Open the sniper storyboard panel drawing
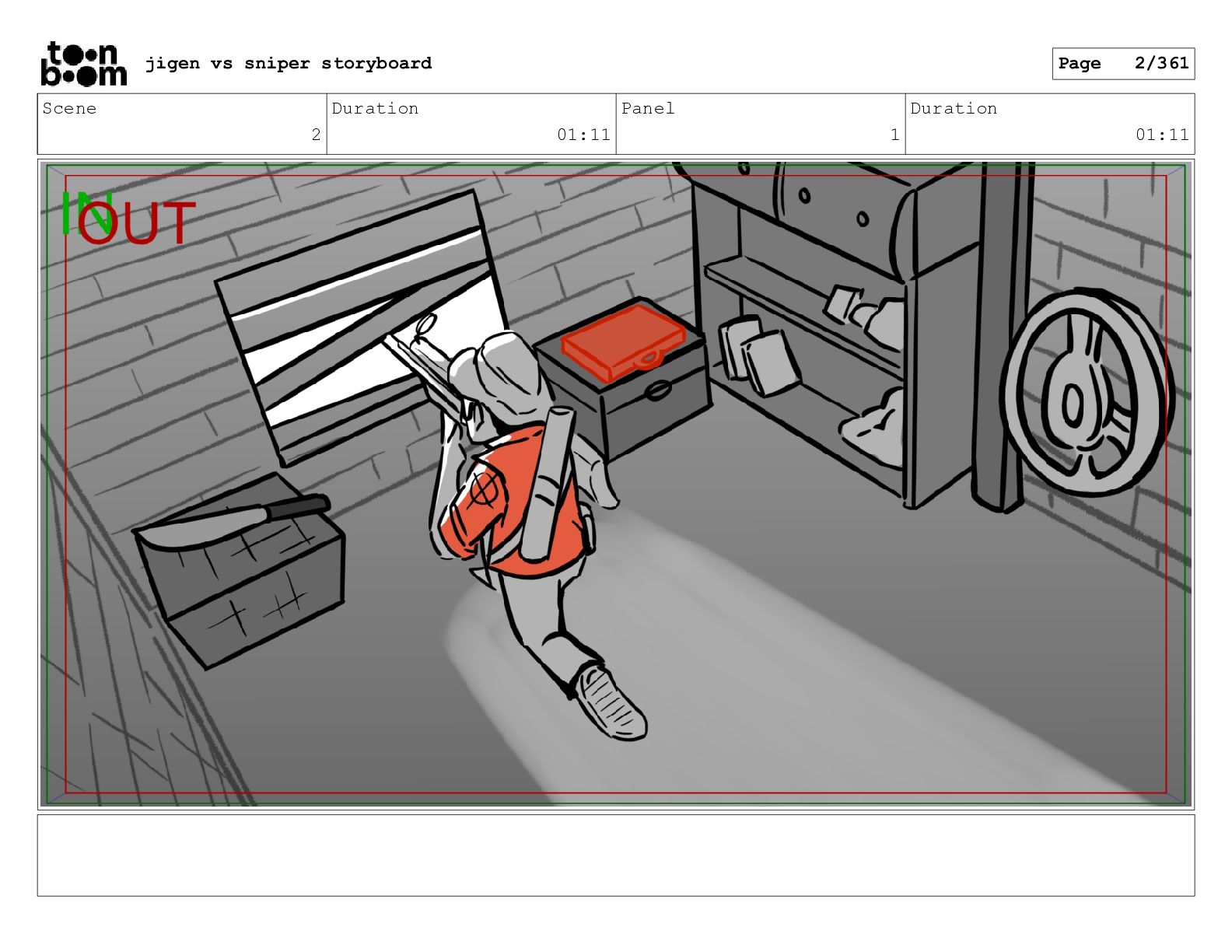Image resolution: width=1232 pixels, height=952 pixels. click(616, 485)
